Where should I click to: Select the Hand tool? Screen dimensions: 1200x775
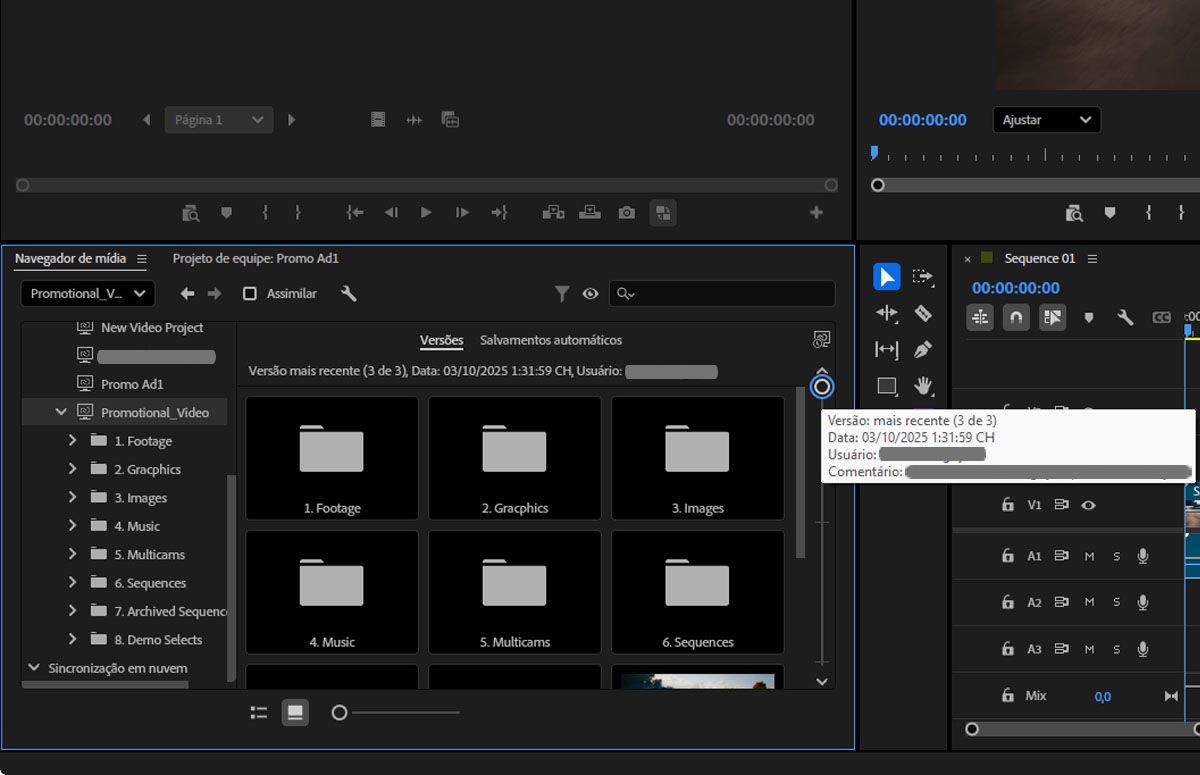click(x=924, y=385)
